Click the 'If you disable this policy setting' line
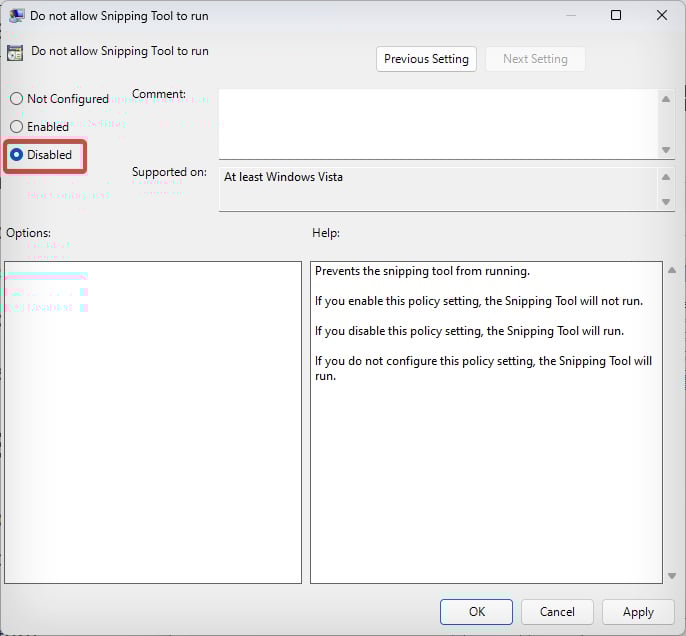 click(469, 331)
